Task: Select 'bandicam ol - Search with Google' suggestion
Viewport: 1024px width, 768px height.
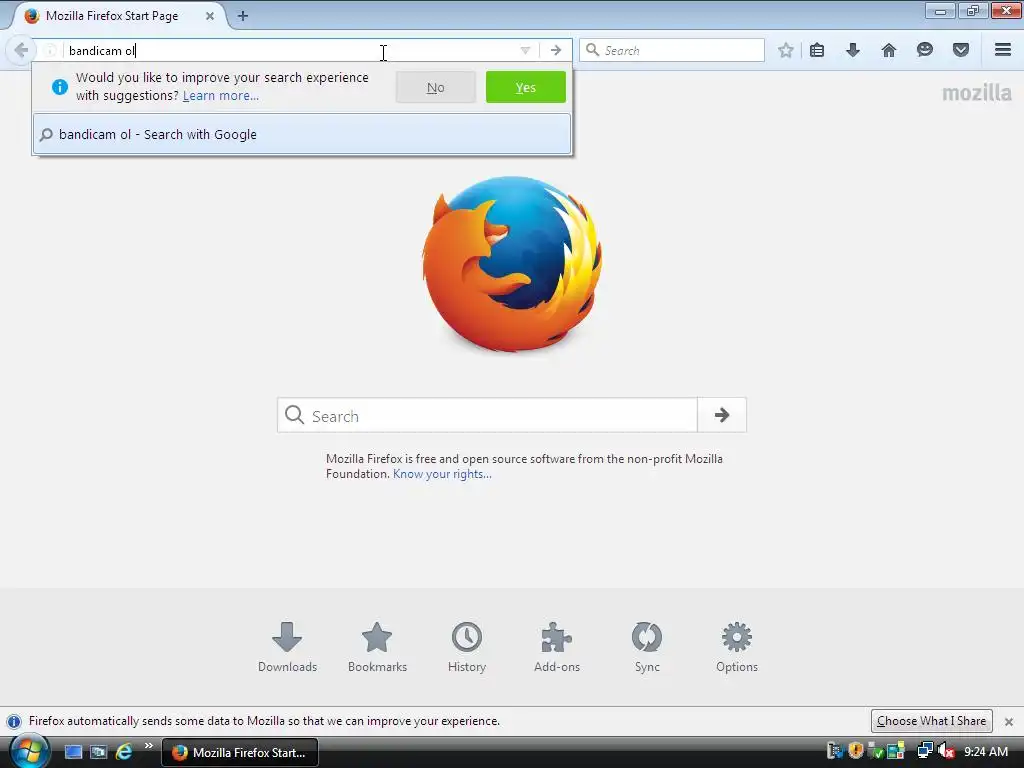Action: coord(302,135)
